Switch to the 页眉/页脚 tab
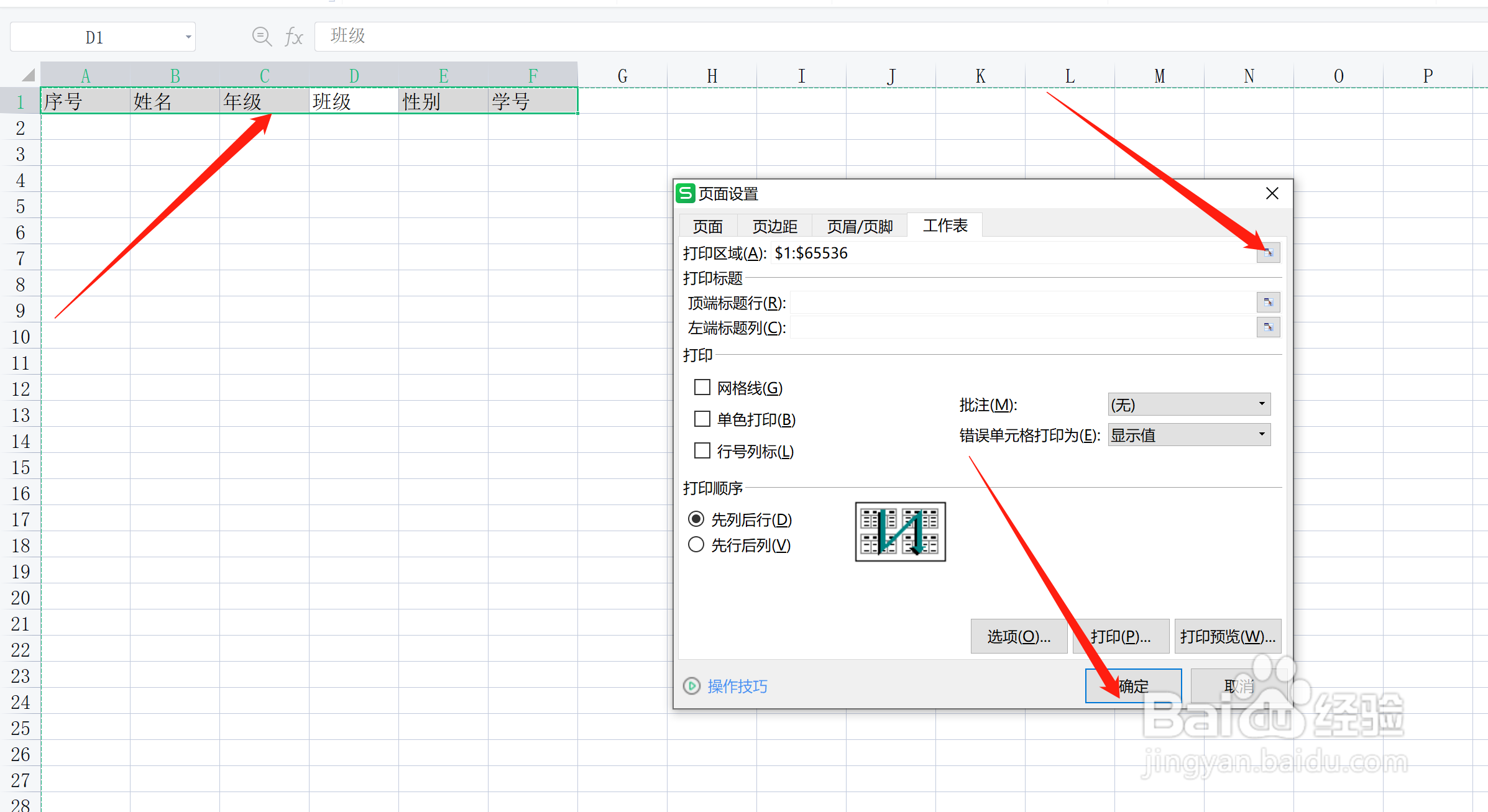This screenshot has height=812, width=1488. pyautogui.click(x=860, y=226)
